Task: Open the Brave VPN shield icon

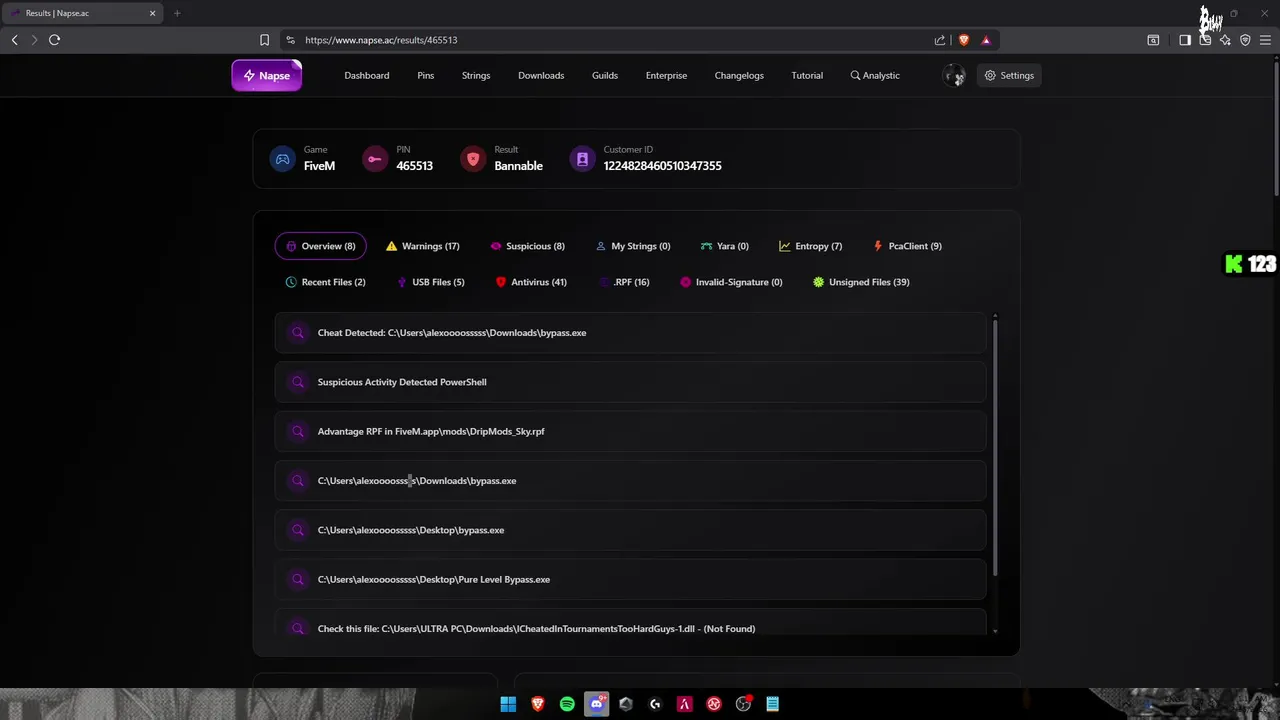Action: pyautogui.click(x=1245, y=40)
